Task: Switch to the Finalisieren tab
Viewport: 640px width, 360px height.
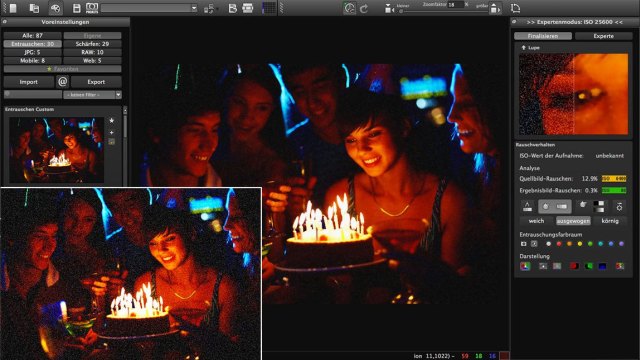Action: (543, 36)
